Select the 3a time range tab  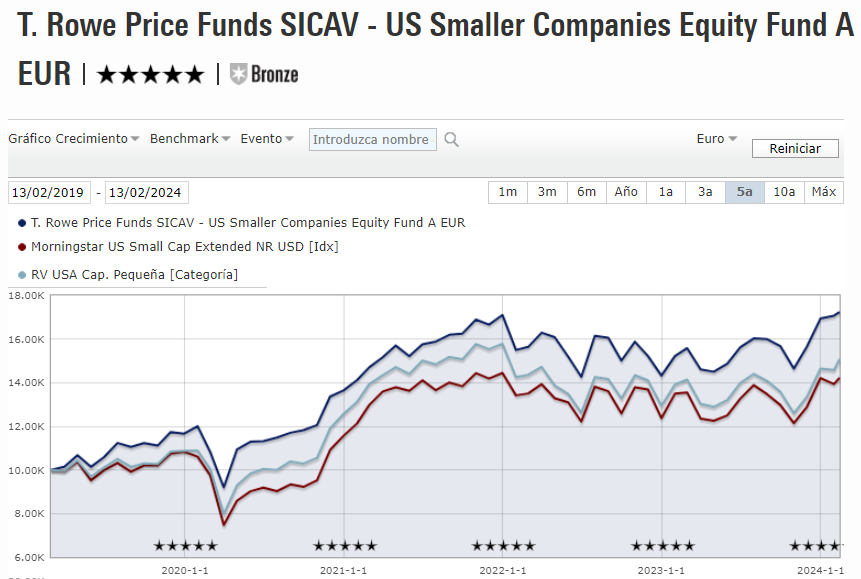[705, 192]
